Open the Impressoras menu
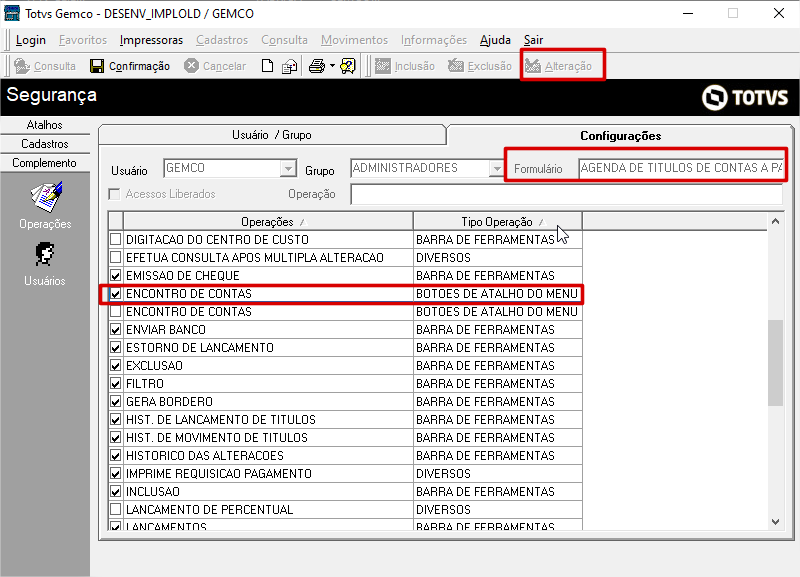This screenshot has width=800, height=577. point(151,40)
